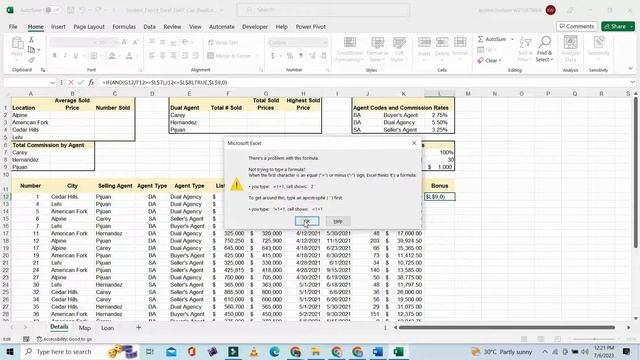
Task: Click the Comma Style icon
Action: click(x=301, y=56)
